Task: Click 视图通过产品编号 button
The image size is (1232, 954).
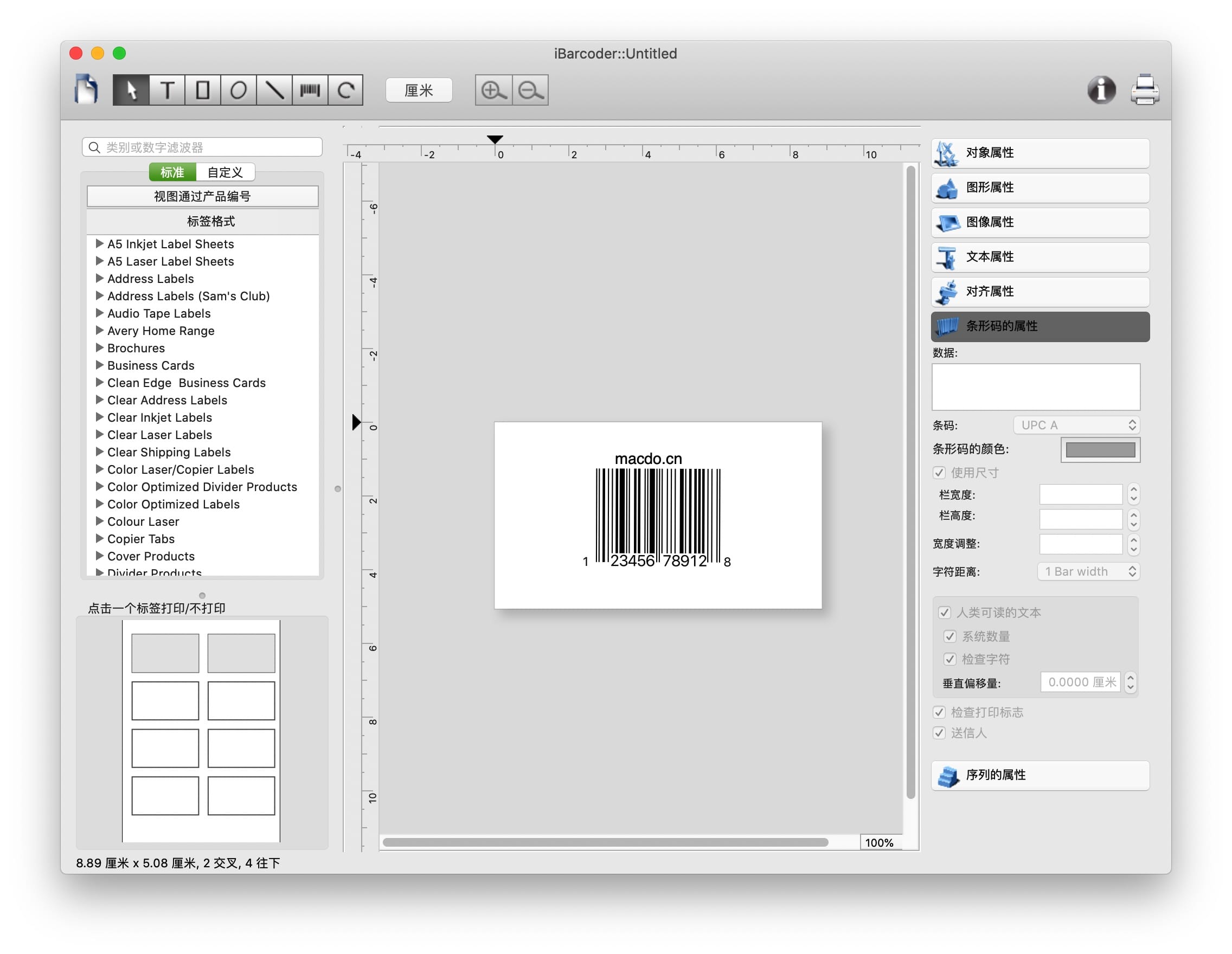Action: pos(202,196)
